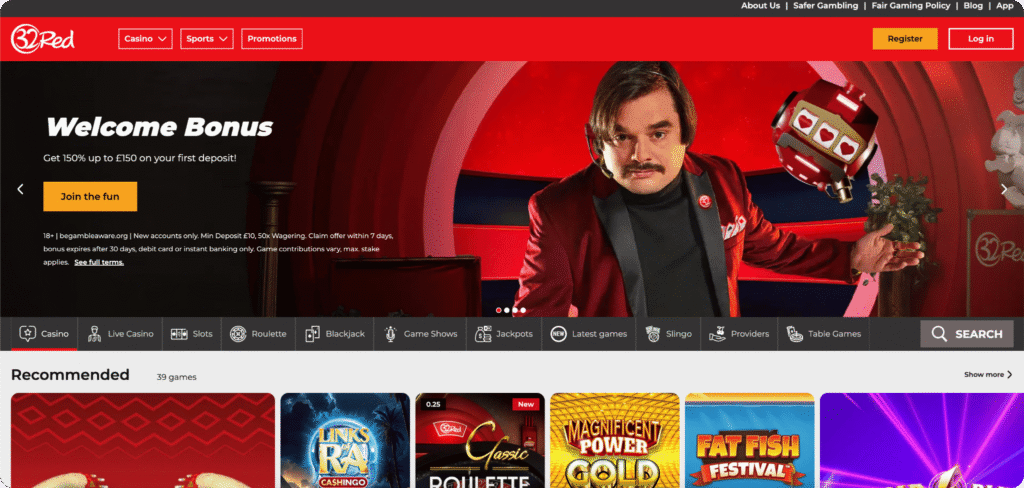Click the Casino category star icon

(x=27, y=333)
